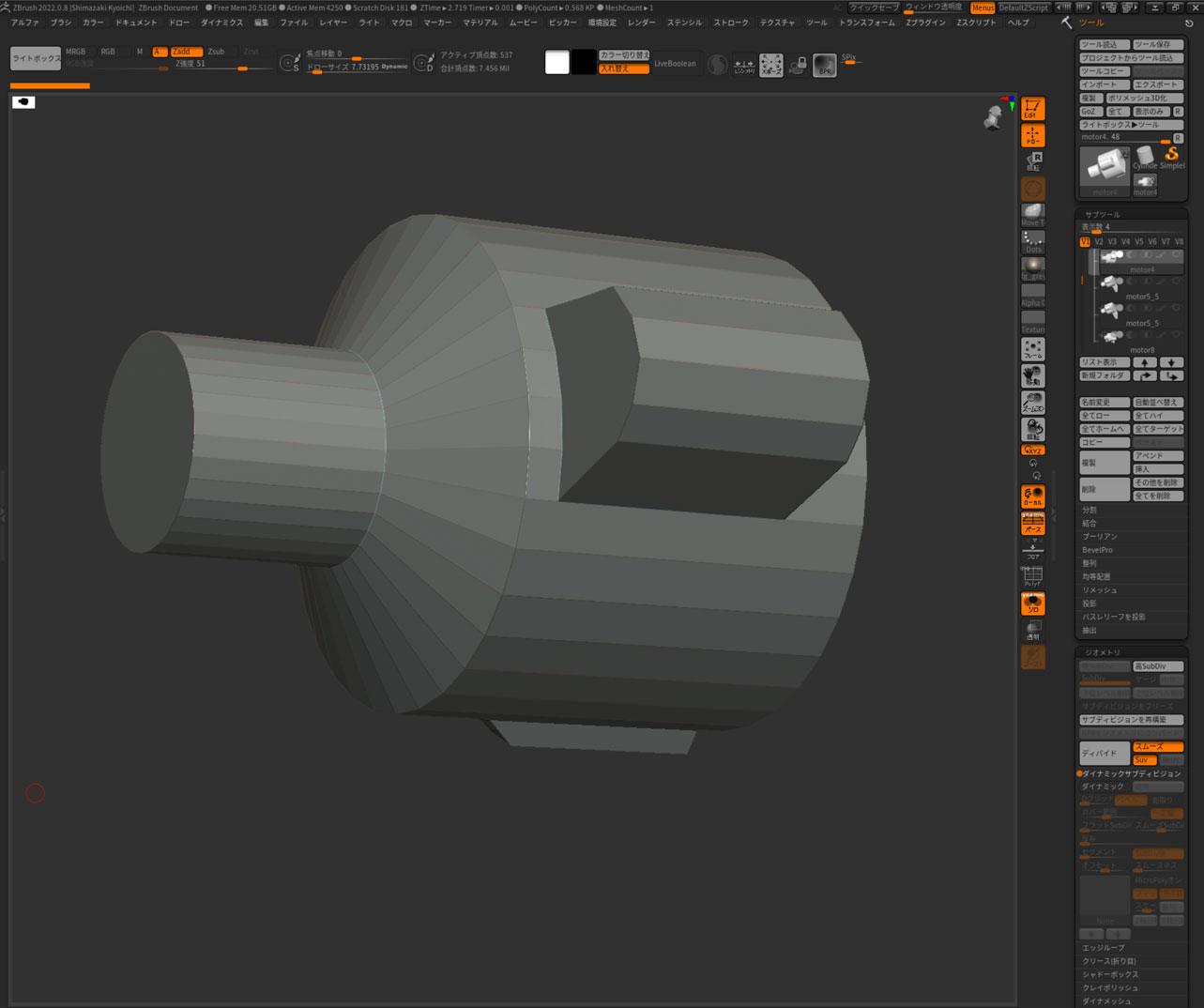
Task: Click the lock icon next to BPR
Action: [798, 65]
